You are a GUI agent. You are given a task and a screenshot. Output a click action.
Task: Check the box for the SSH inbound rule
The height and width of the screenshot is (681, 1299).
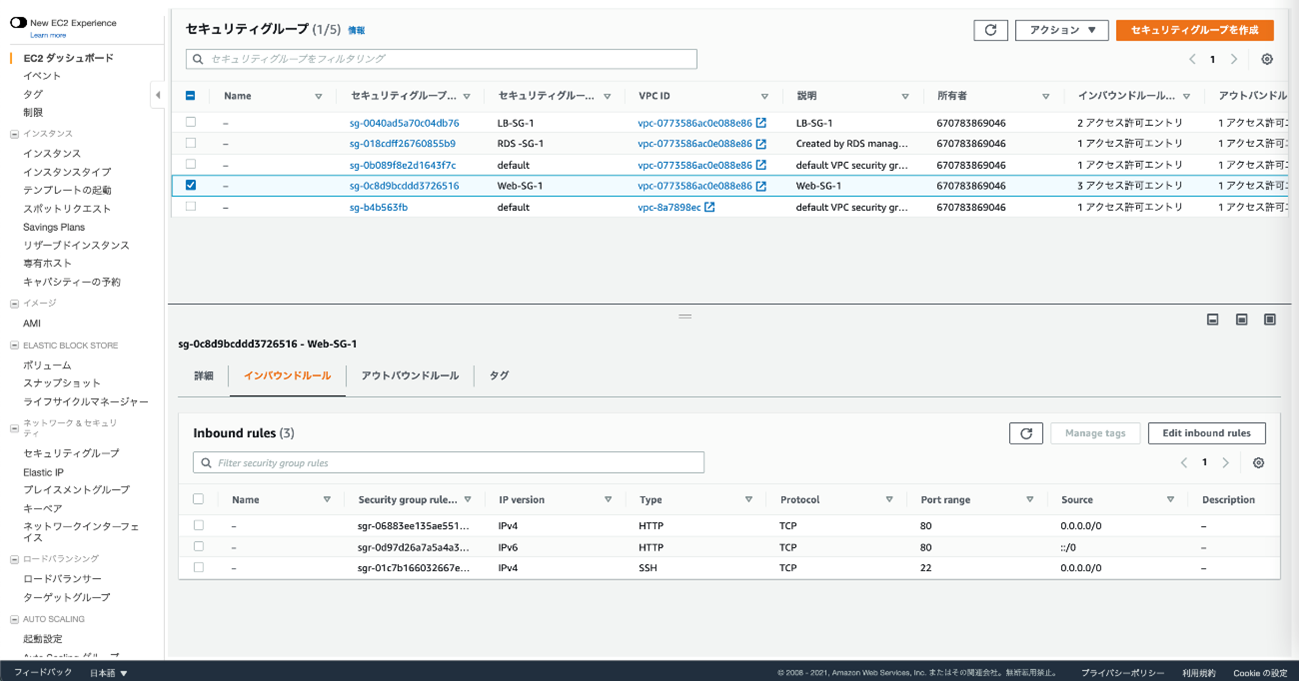tap(198, 567)
